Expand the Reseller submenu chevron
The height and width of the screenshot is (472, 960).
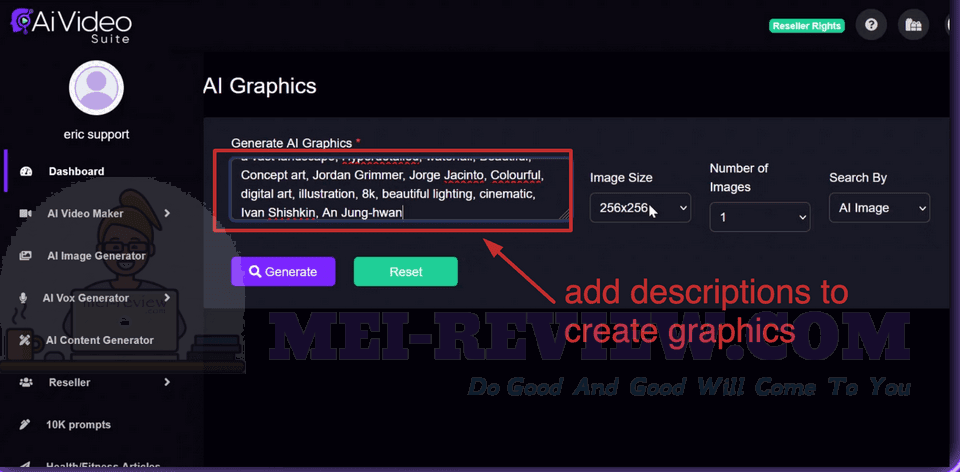click(x=167, y=382)
